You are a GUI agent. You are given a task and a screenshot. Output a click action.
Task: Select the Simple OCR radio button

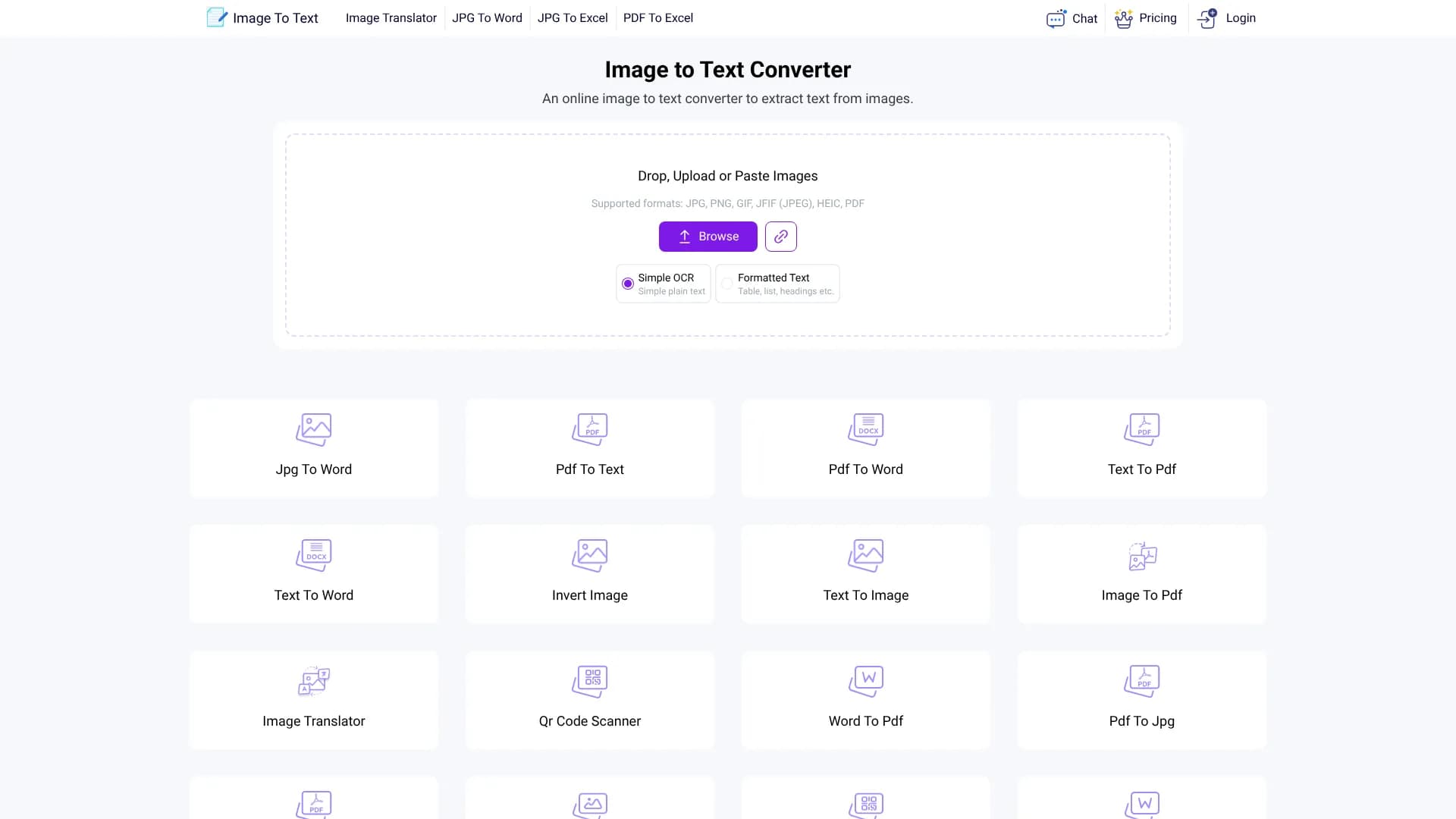[627, 283]
